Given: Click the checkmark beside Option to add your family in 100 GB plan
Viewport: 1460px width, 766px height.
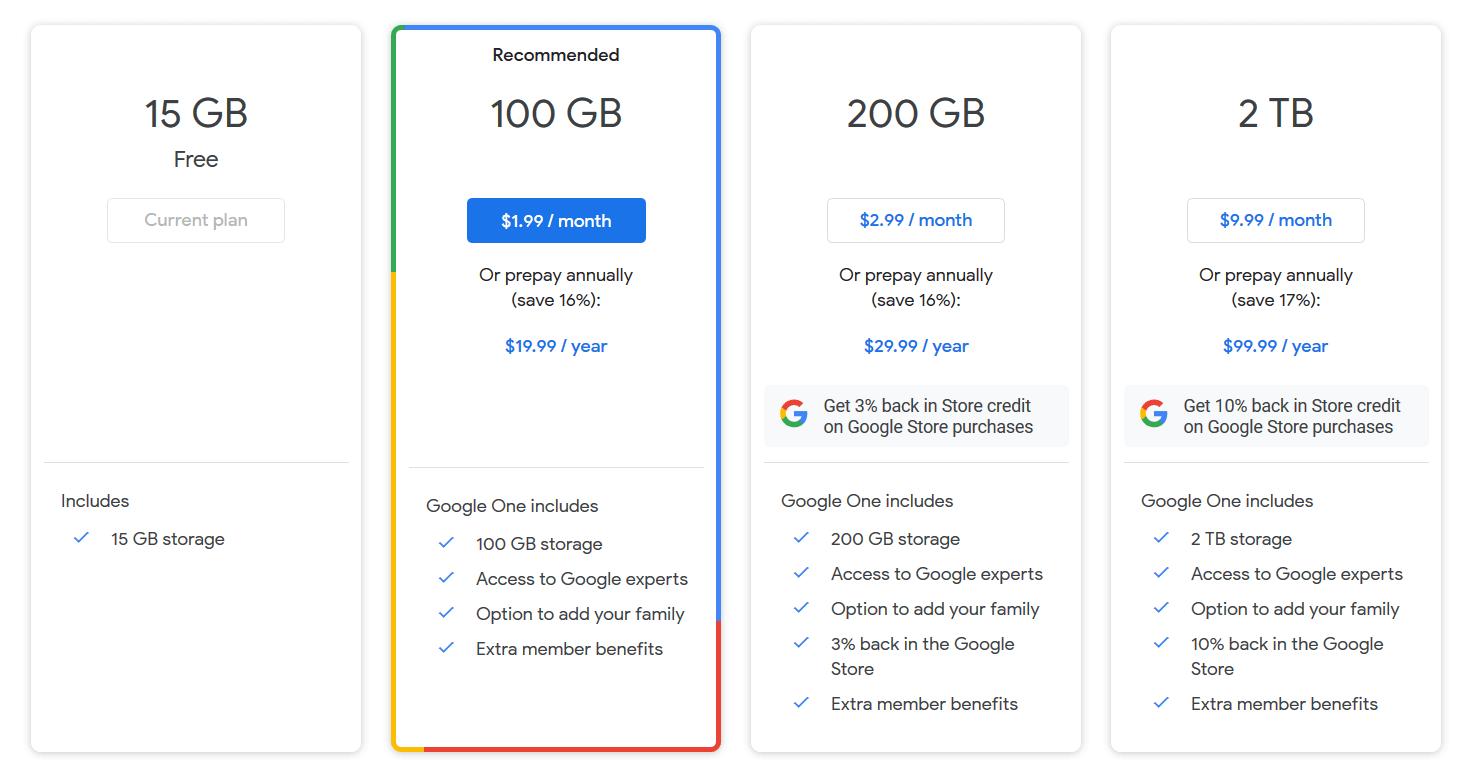Looking at the screenshot, I should 446,613.
